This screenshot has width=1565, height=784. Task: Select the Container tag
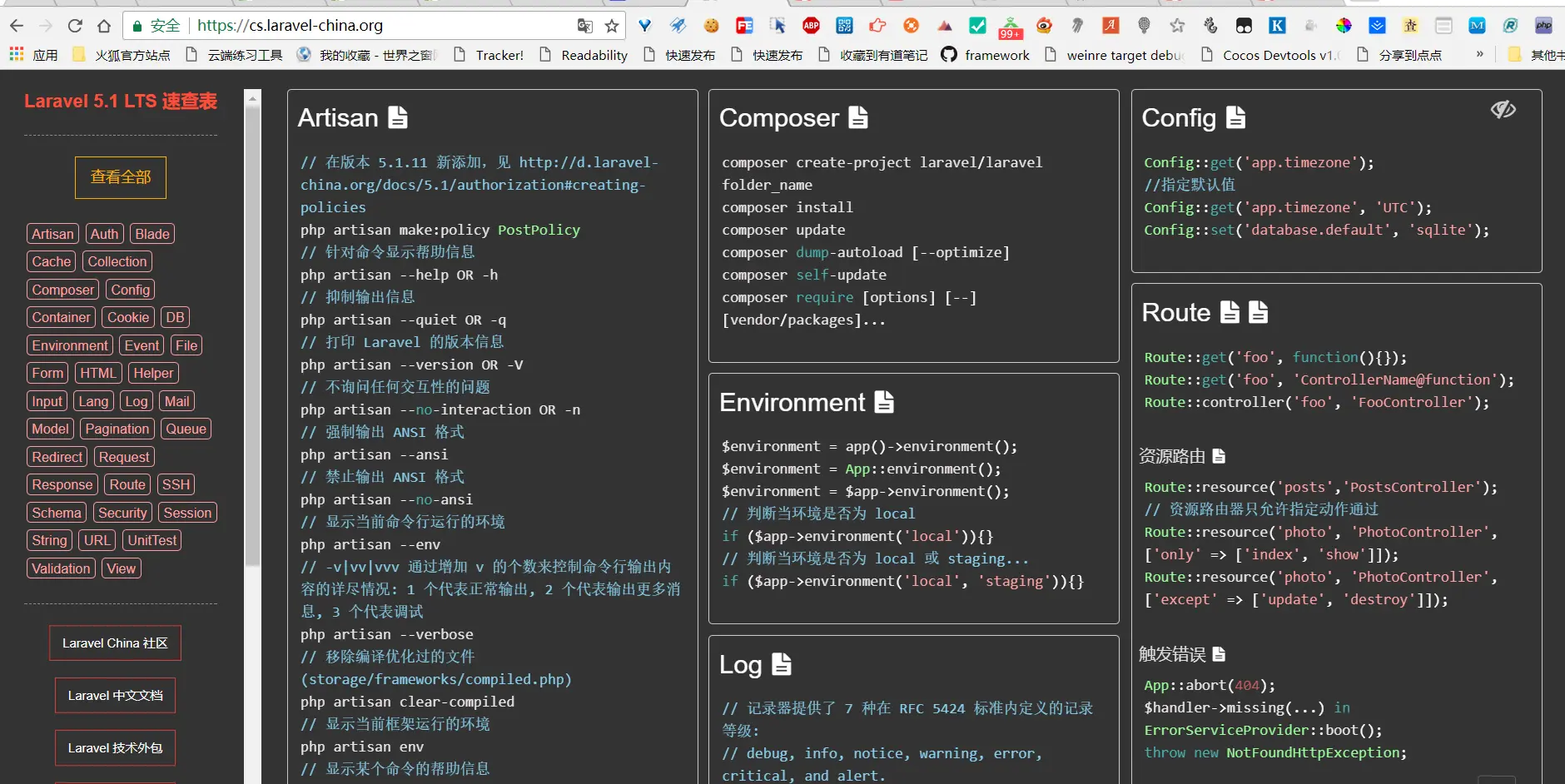click(61, 317)
